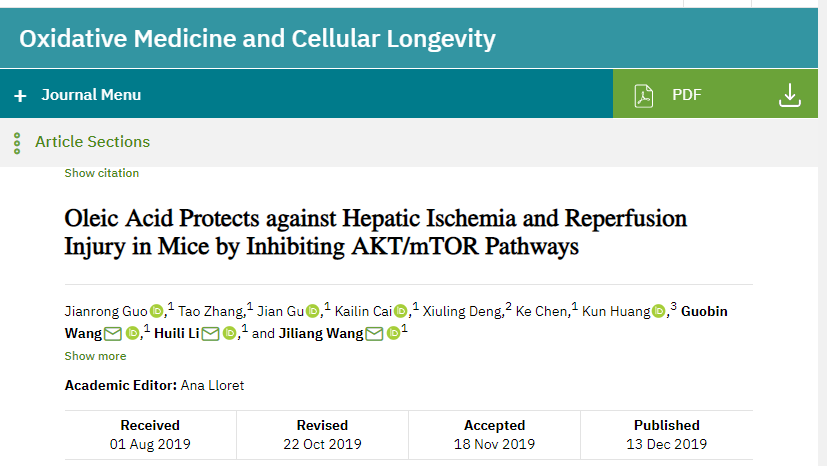Screen dimensions: 827x466
Task: Open Kailin Cai's ORCID icon
Action: (401, 312)
